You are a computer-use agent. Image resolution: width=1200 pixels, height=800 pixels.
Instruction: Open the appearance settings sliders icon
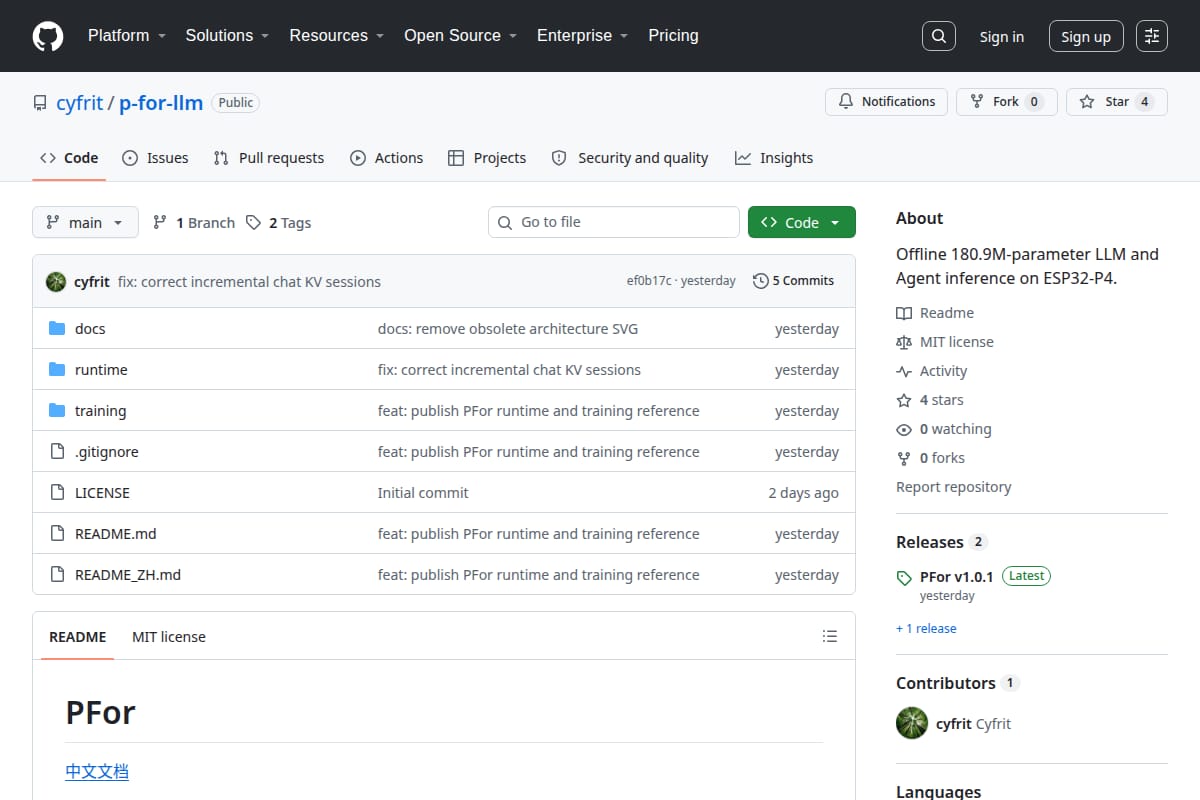click(x=1152, y=36)
